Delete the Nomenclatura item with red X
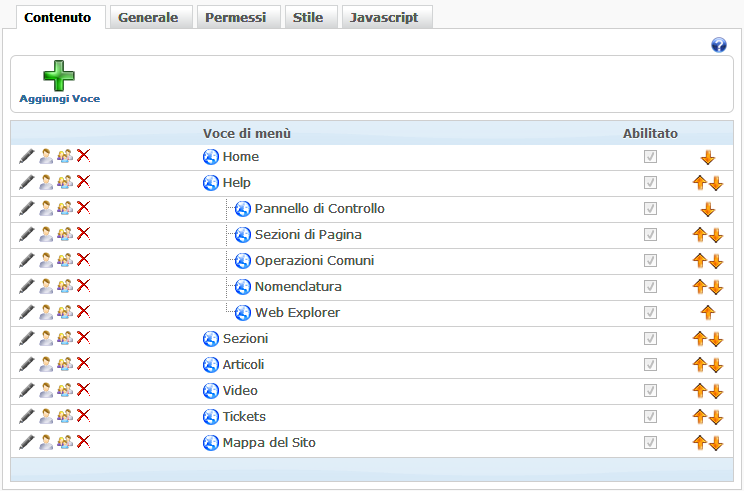 [x=84, y=286]
